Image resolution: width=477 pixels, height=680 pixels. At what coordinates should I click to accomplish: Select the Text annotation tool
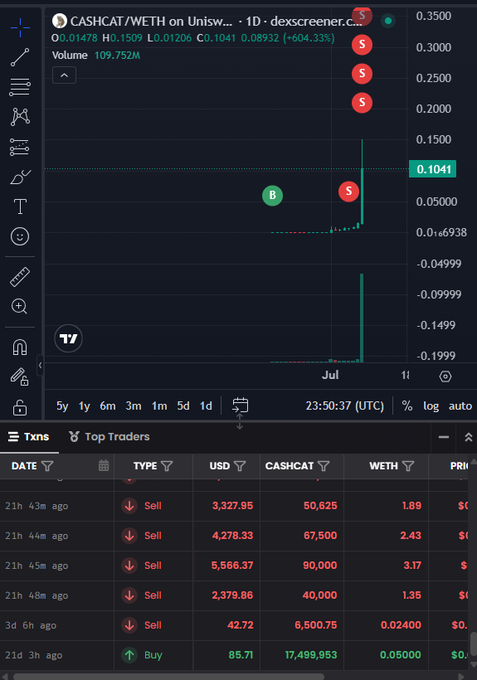[x=20, y=206]
